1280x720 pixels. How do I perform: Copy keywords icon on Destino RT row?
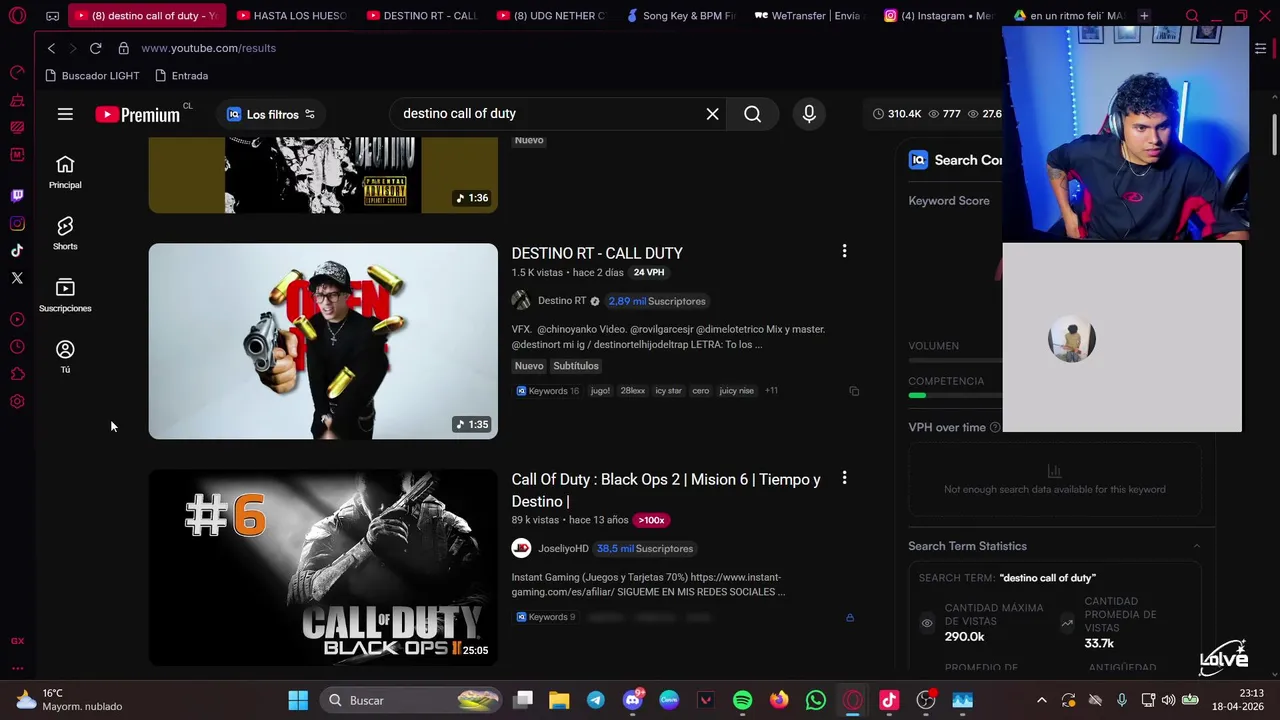pyautogui.click(x=854, y=391)
